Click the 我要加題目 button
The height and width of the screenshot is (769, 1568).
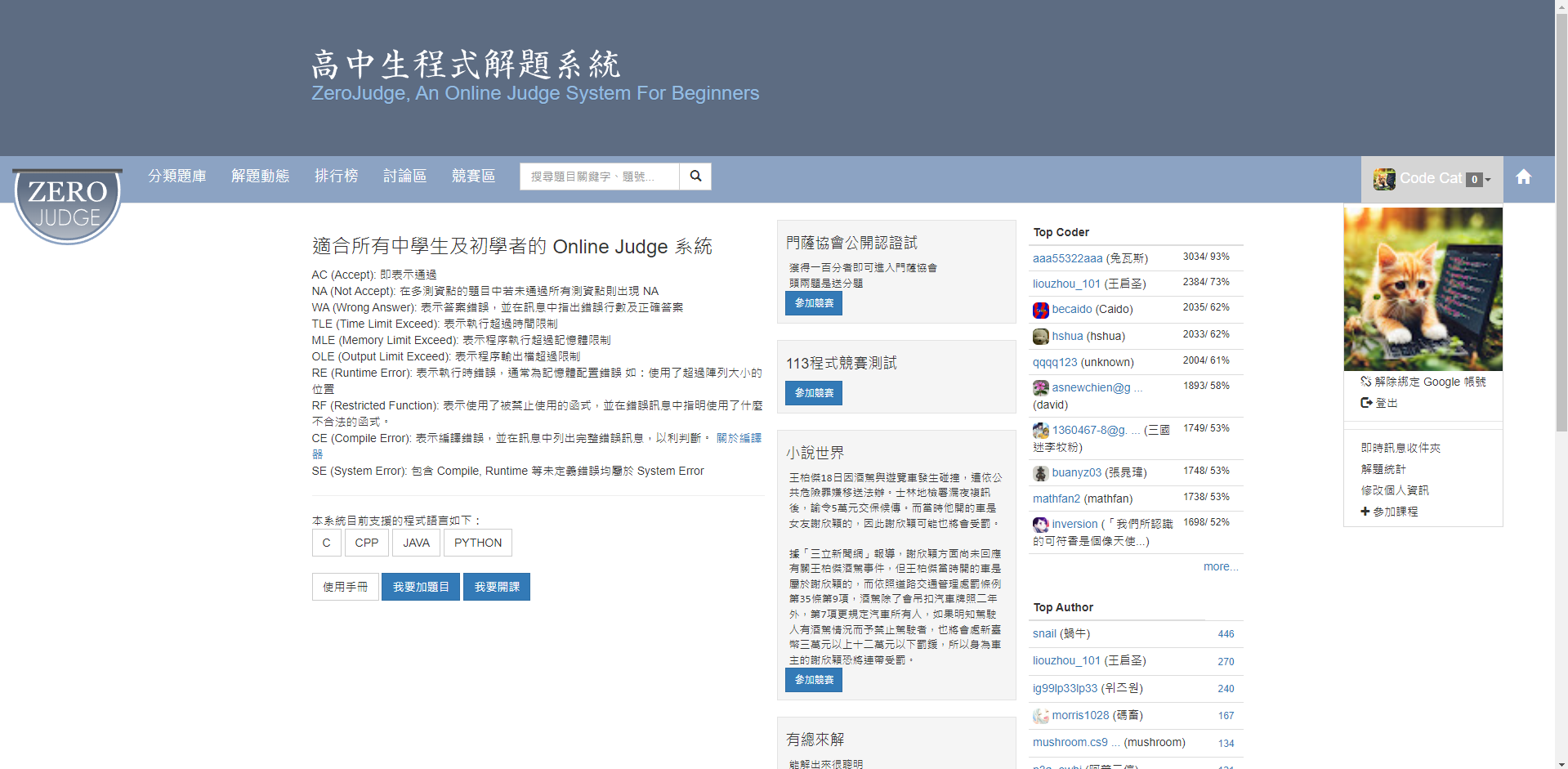[x=421, y=587]
